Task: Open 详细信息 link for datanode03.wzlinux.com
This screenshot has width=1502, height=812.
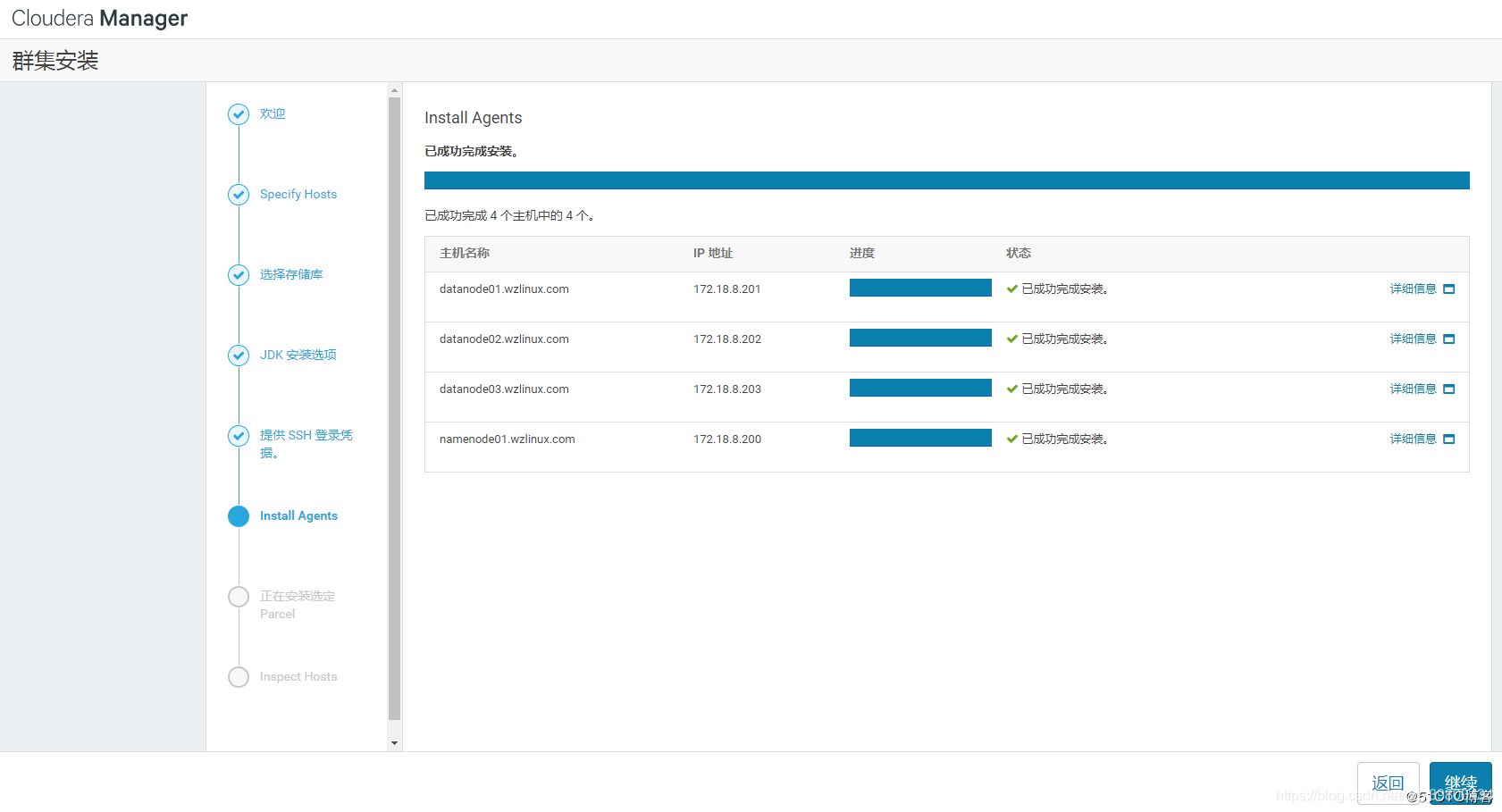Action: pyautogui.click(x=1414, y=389)
